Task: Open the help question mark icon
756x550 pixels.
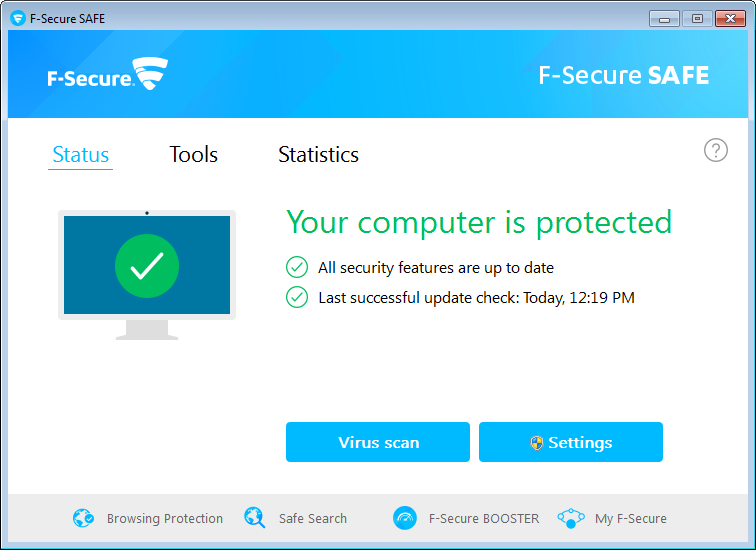Action: pyautogui.click(x=716, y=150)
